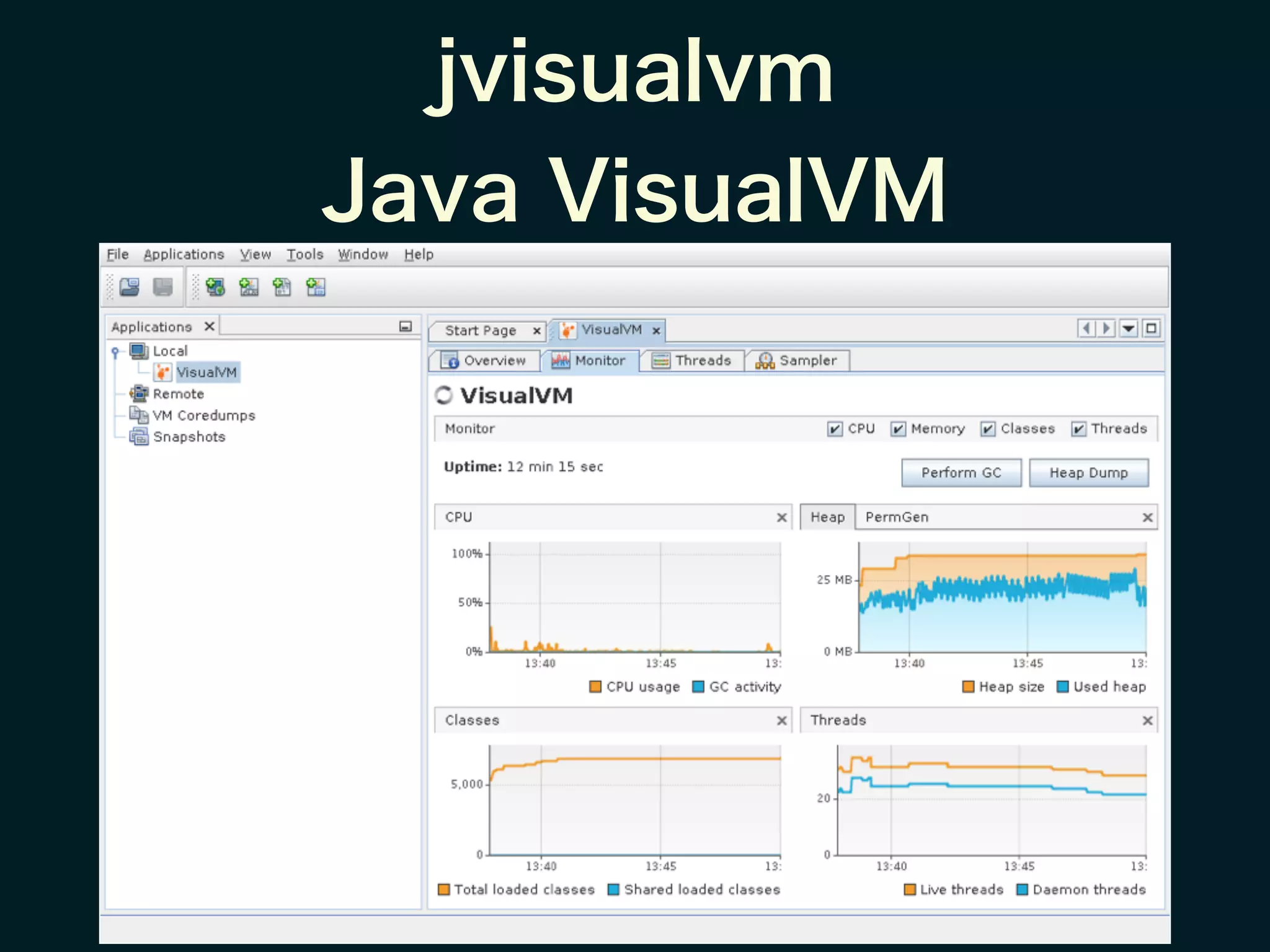The height and width of the screenshot is (952, 1270).
Task: Click the Load Snapshot toolbar icon
Action: click(x=130, y=287)
